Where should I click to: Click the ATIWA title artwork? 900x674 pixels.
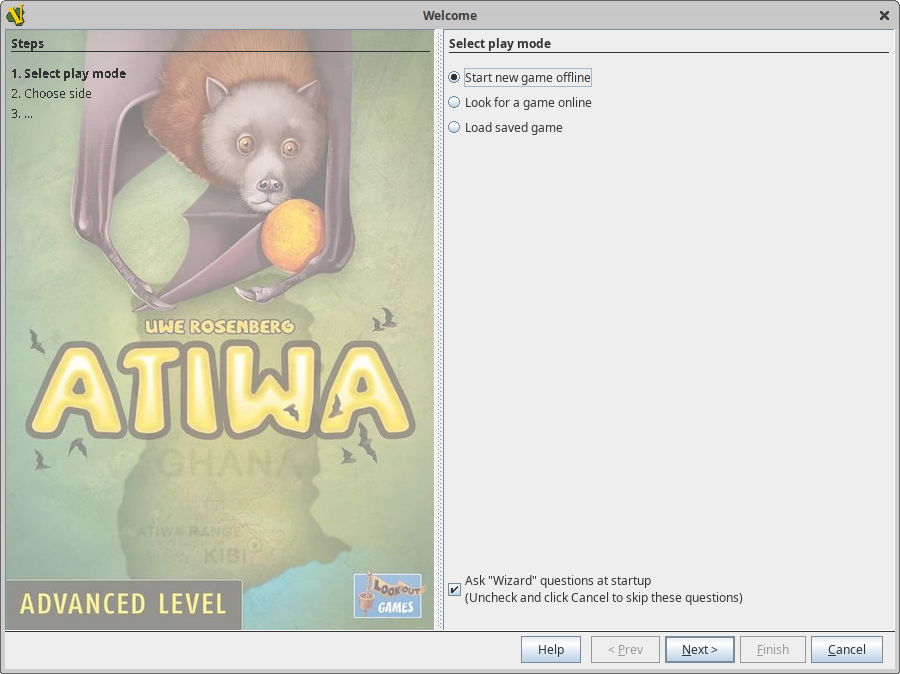tap(220, 389)
